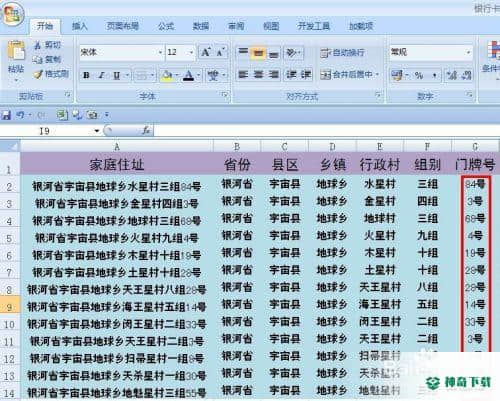Select the Cut scissors icon
Screen dimensions: 500x401
[38, 45]
